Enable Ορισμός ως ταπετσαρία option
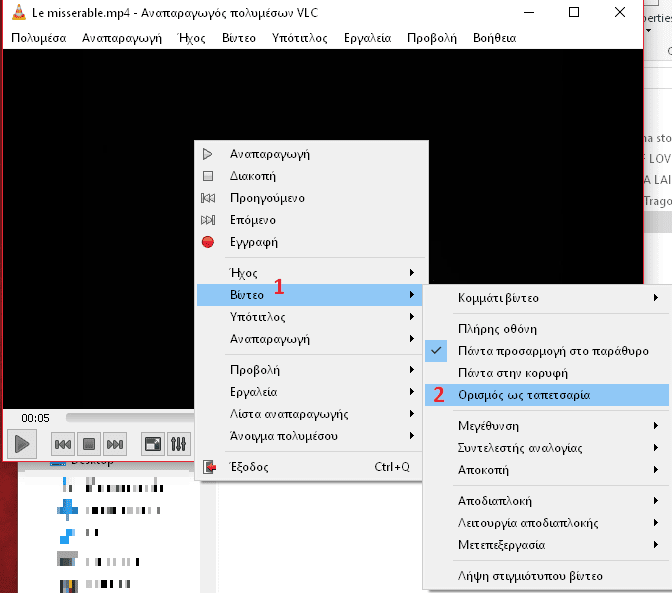The height and width of the screenshot is (593, 672). (x=547, y=395)
